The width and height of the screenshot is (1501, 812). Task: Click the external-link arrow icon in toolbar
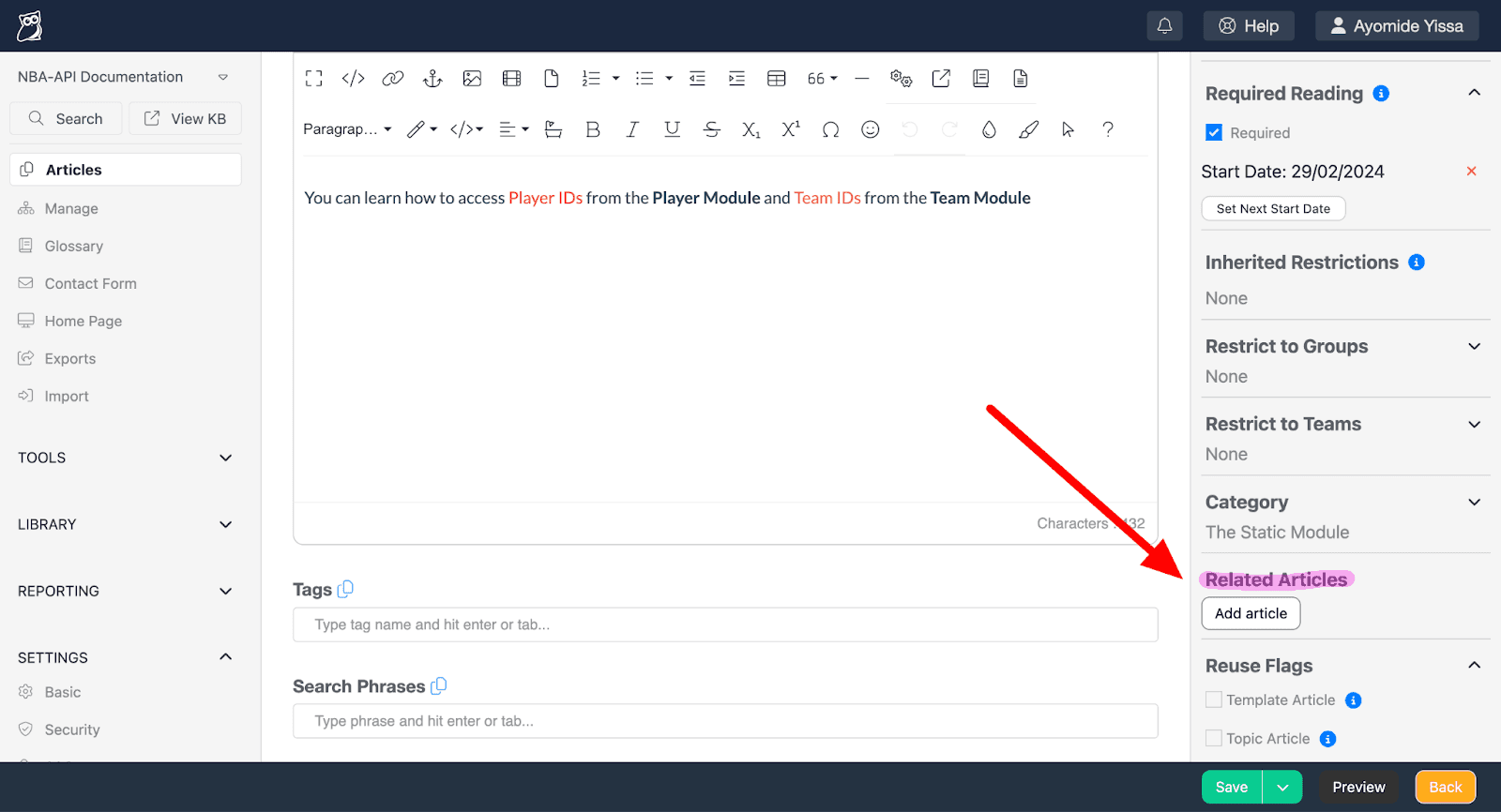point(941,79)
